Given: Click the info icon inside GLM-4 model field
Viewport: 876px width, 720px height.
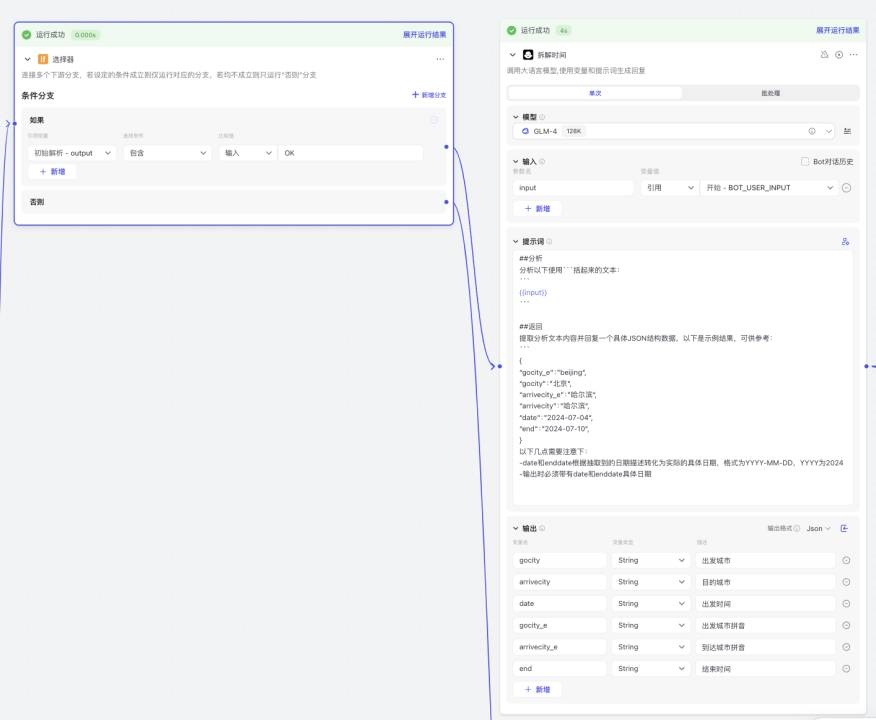Looking at the screenshot, I should point(812,131).
